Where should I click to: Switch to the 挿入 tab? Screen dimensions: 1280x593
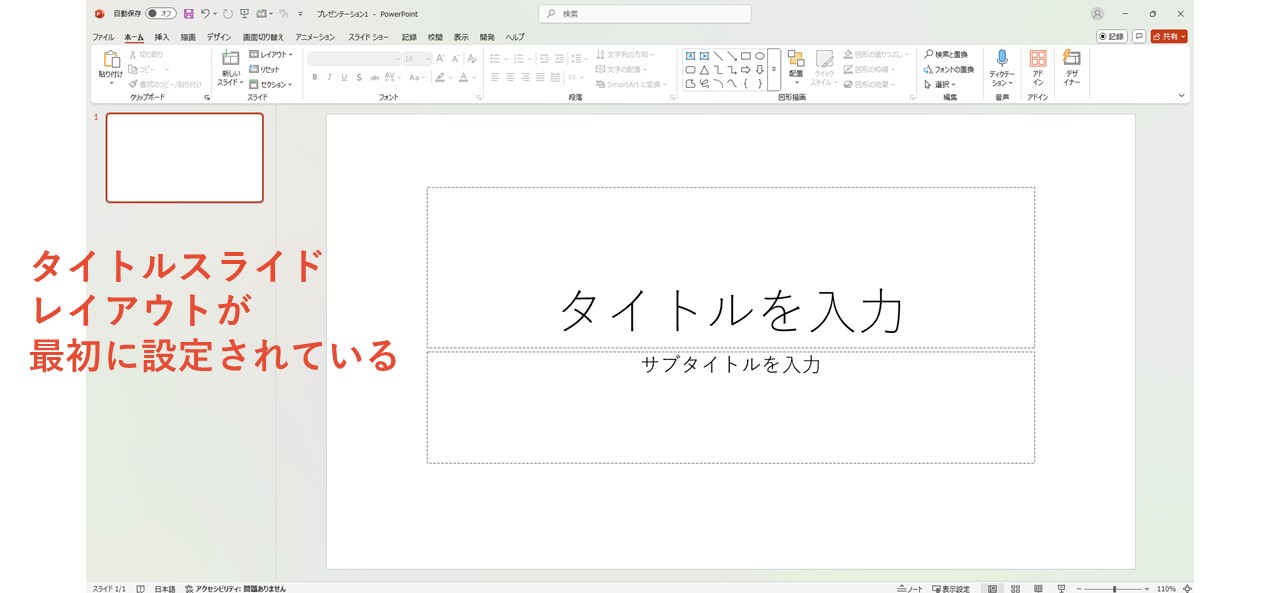pyautogui.click(x=162, y=37)
